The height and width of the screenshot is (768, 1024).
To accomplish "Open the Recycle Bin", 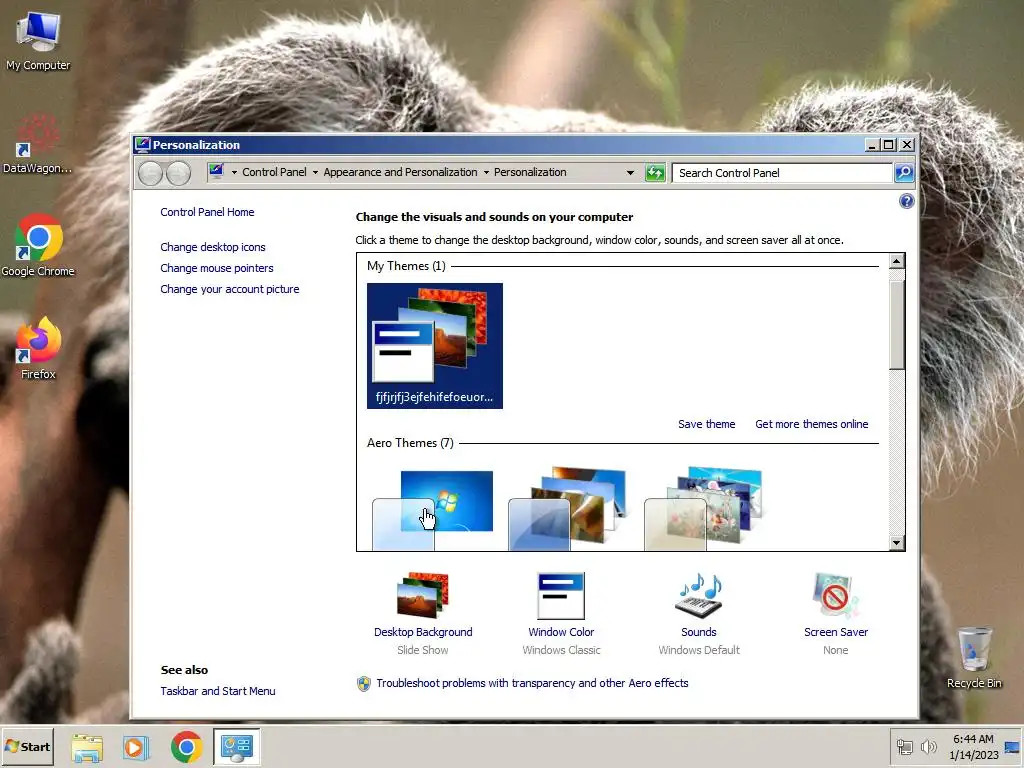I will point(974,658).
